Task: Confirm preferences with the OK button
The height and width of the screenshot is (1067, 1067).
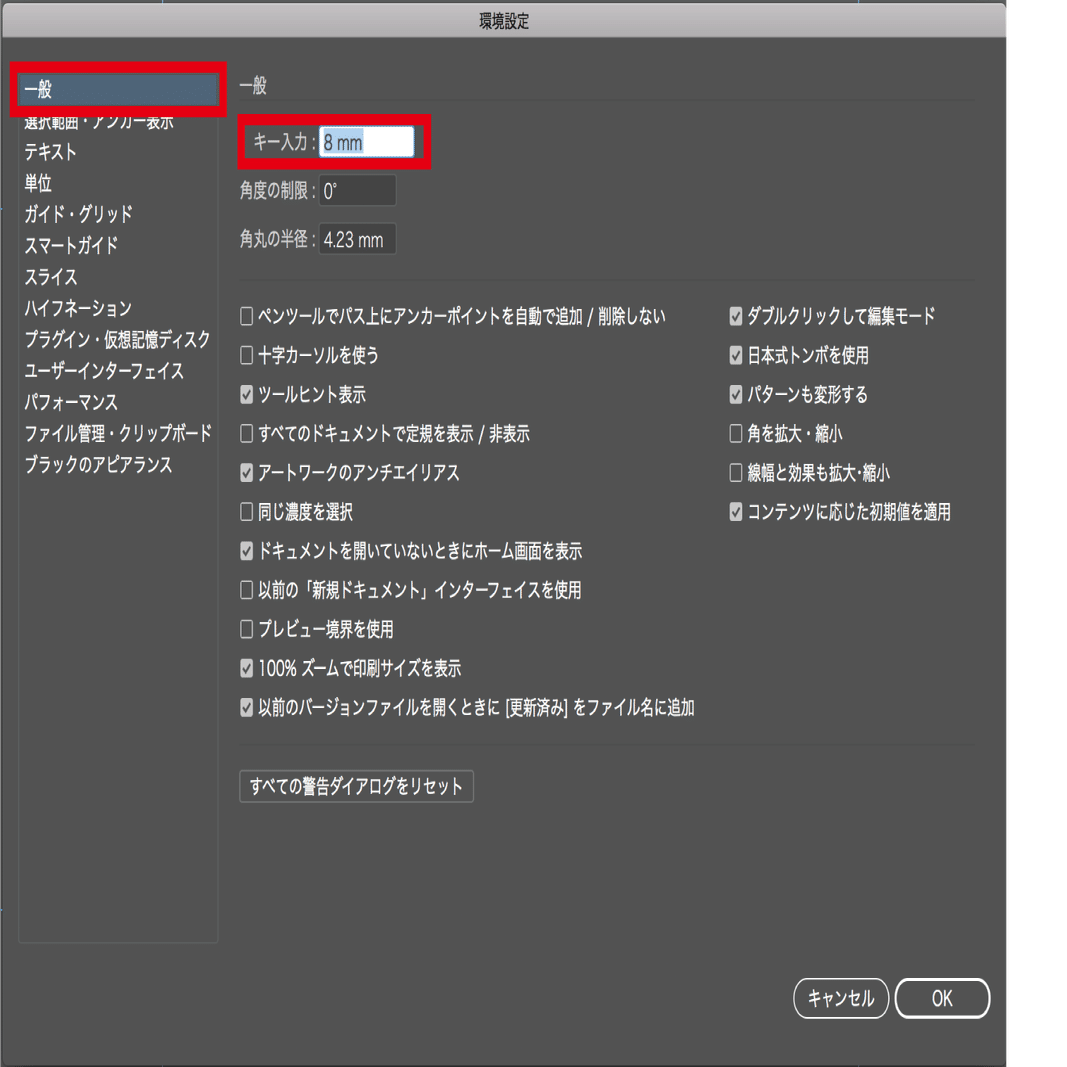Action: click(942, 998)
